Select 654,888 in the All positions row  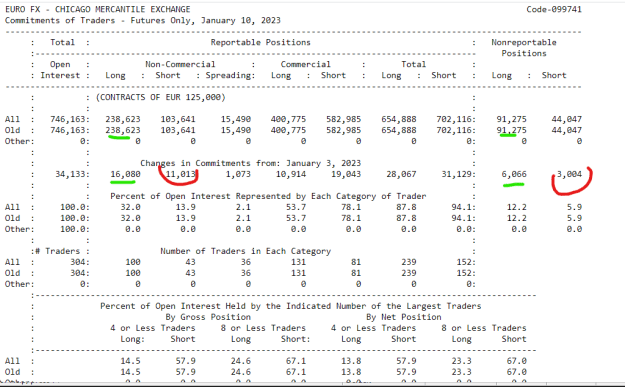click(399, 119)
